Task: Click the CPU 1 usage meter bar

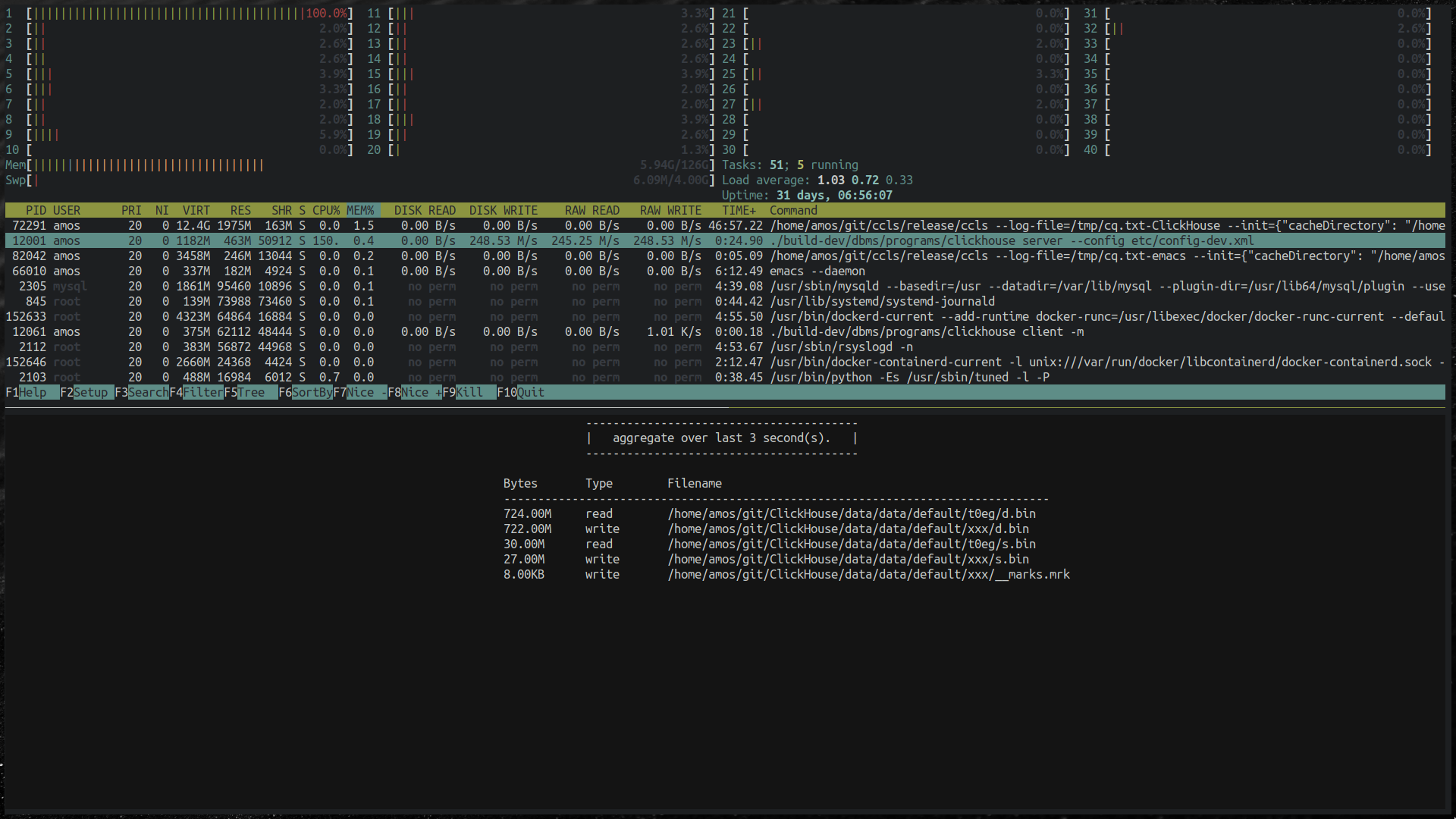Action: 190,14
